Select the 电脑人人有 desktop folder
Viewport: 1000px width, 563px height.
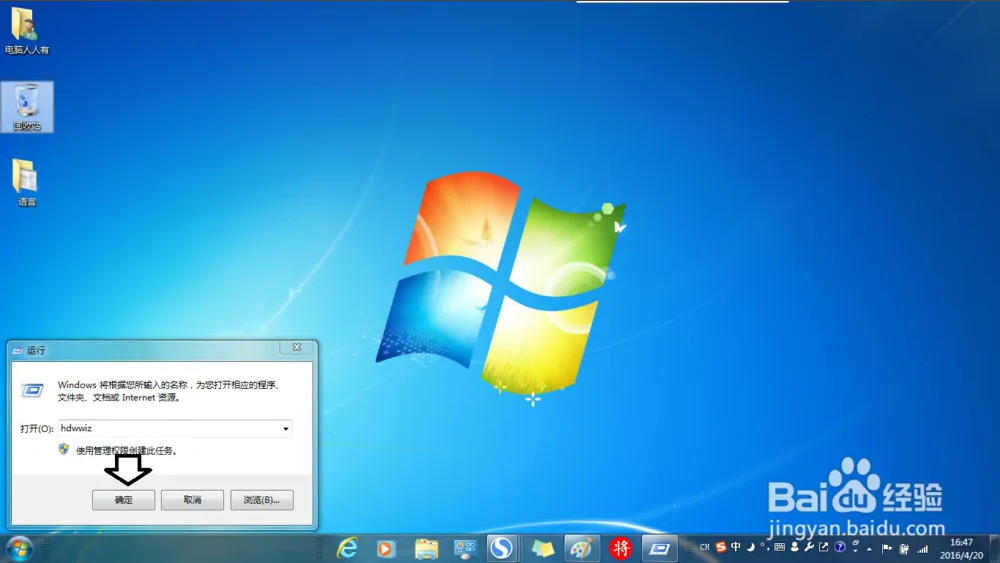click(25, 31)
